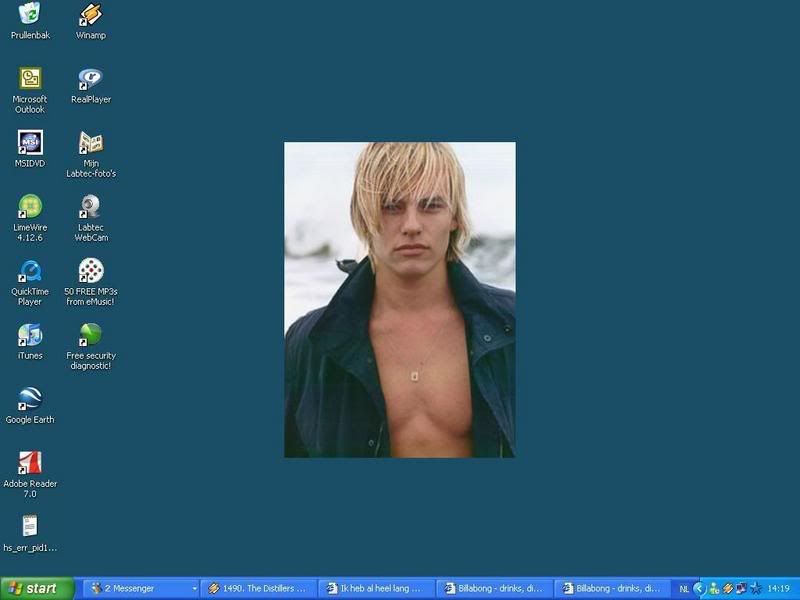Select the iTunes desktop icon
800x600 pixels.
(30, 335)
